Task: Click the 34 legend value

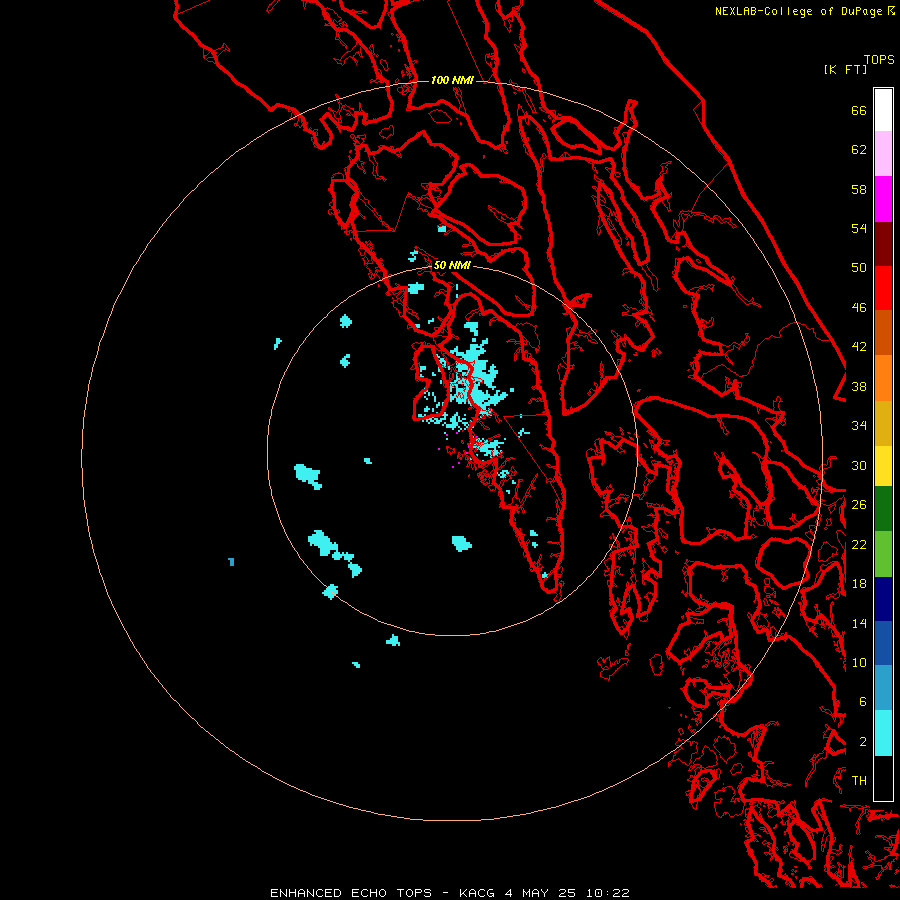Action: click(x=859, y=426)
